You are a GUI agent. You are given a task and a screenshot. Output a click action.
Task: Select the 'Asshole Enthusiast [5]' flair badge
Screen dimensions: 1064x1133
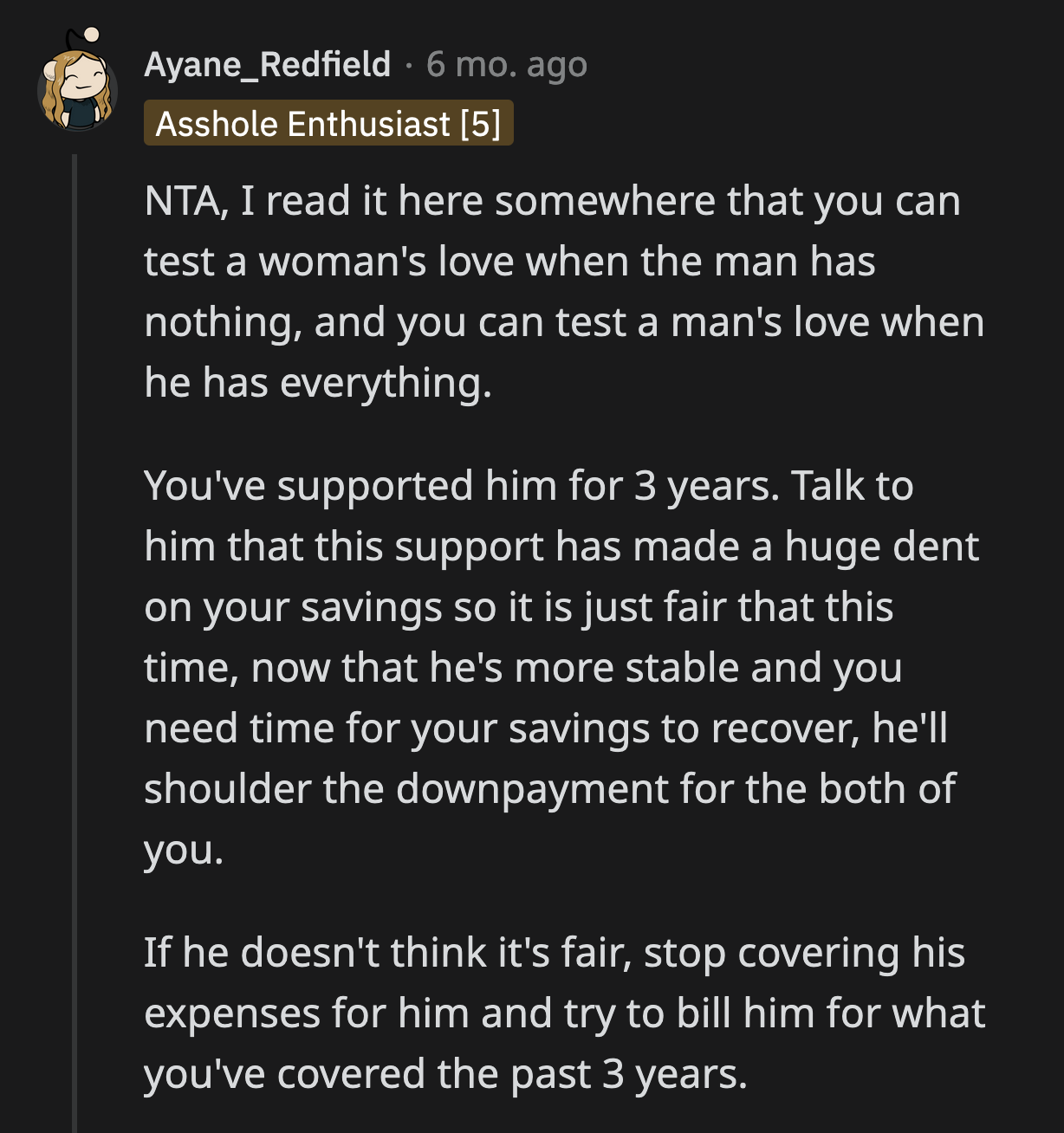(x=329, y=124)
